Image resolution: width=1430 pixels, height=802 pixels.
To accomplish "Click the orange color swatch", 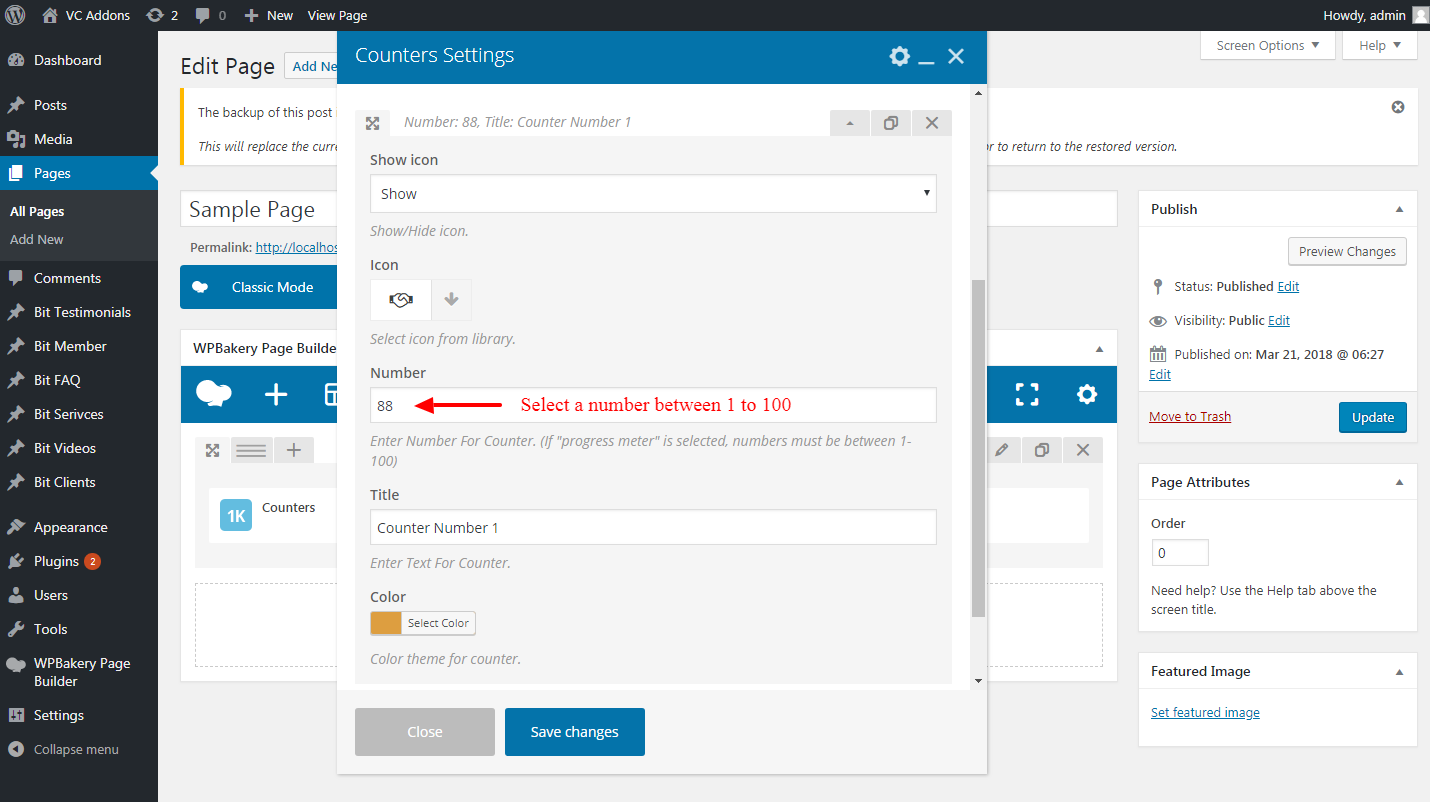I will coord(386,623).
